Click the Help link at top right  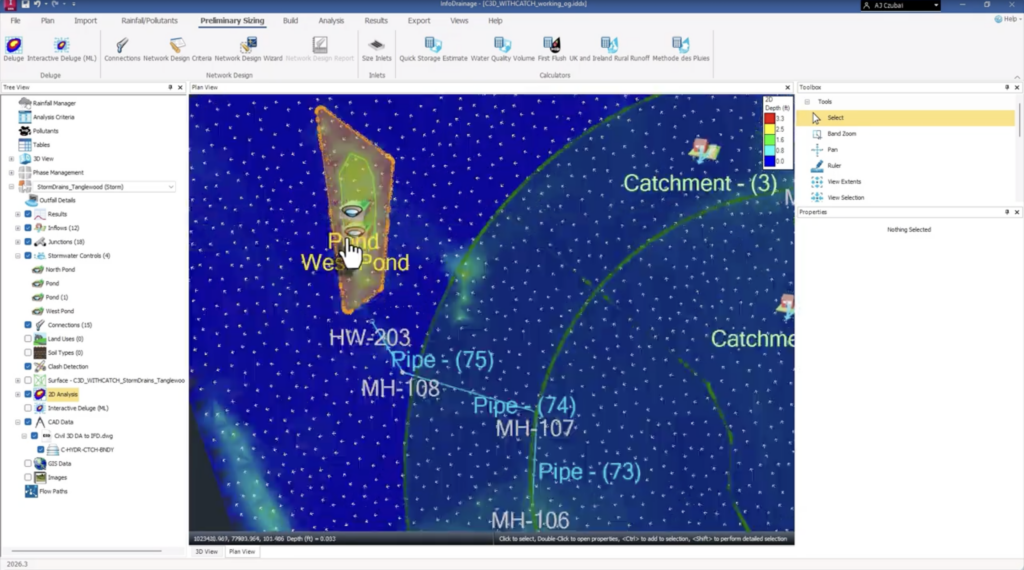pos(1006,20)
